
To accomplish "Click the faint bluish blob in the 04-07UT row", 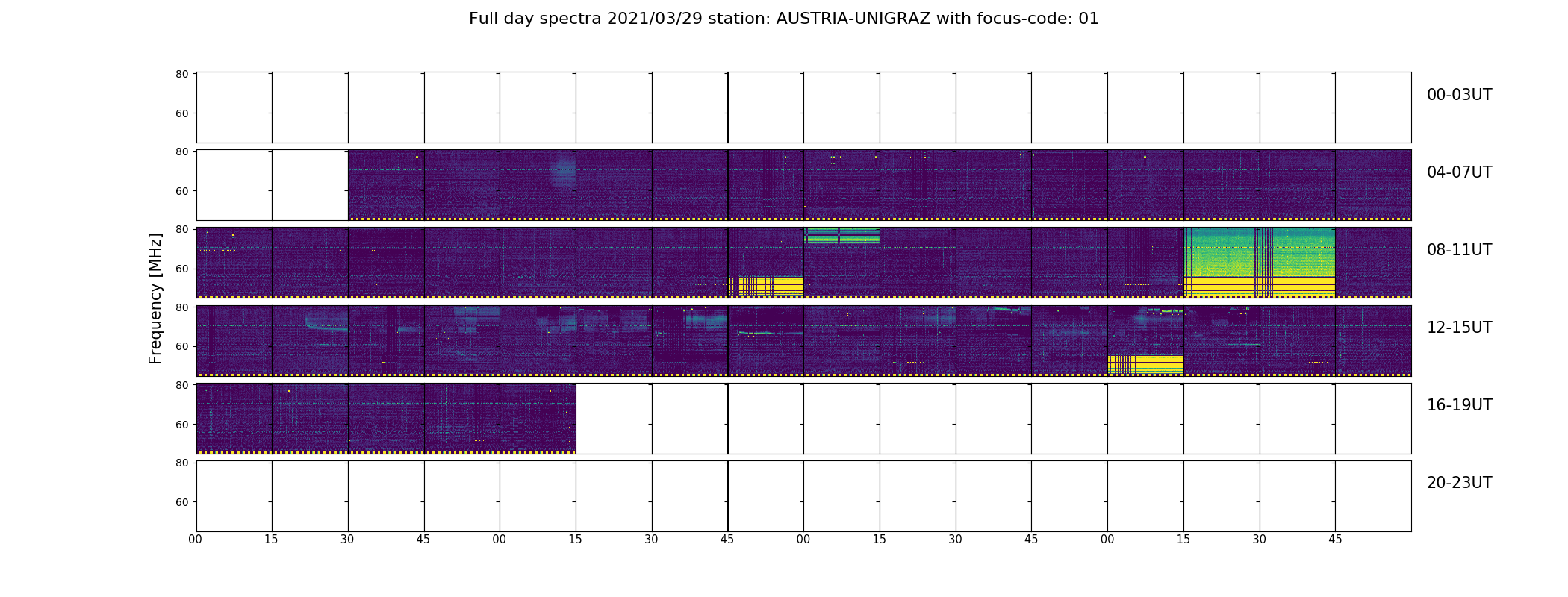I will (563, 172).
